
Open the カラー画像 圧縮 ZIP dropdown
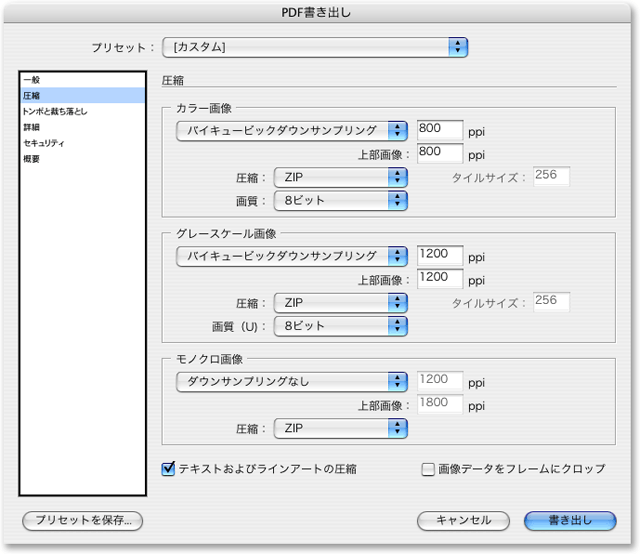pos(340,177)
